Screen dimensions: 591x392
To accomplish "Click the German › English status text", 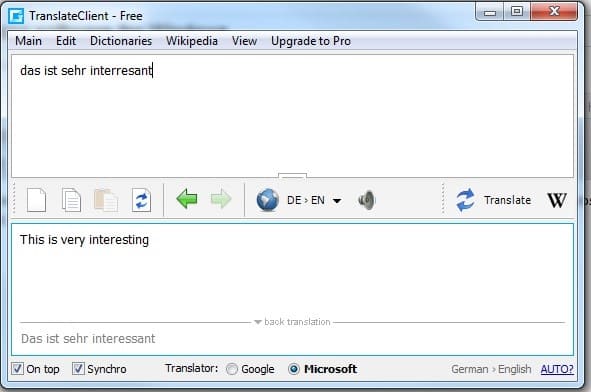I will click(x=491, y=369).
